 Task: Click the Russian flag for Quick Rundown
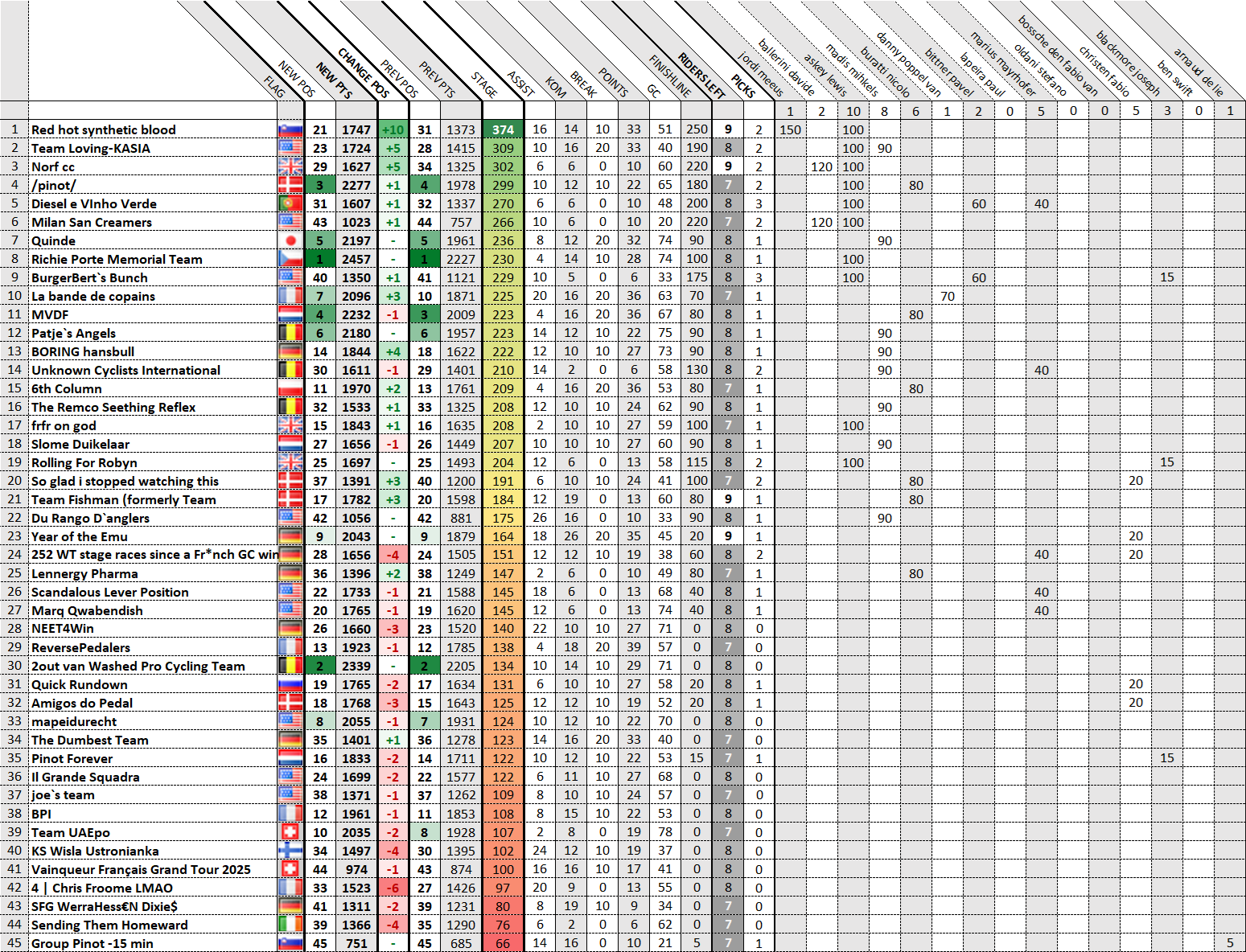tap(290, 684)
